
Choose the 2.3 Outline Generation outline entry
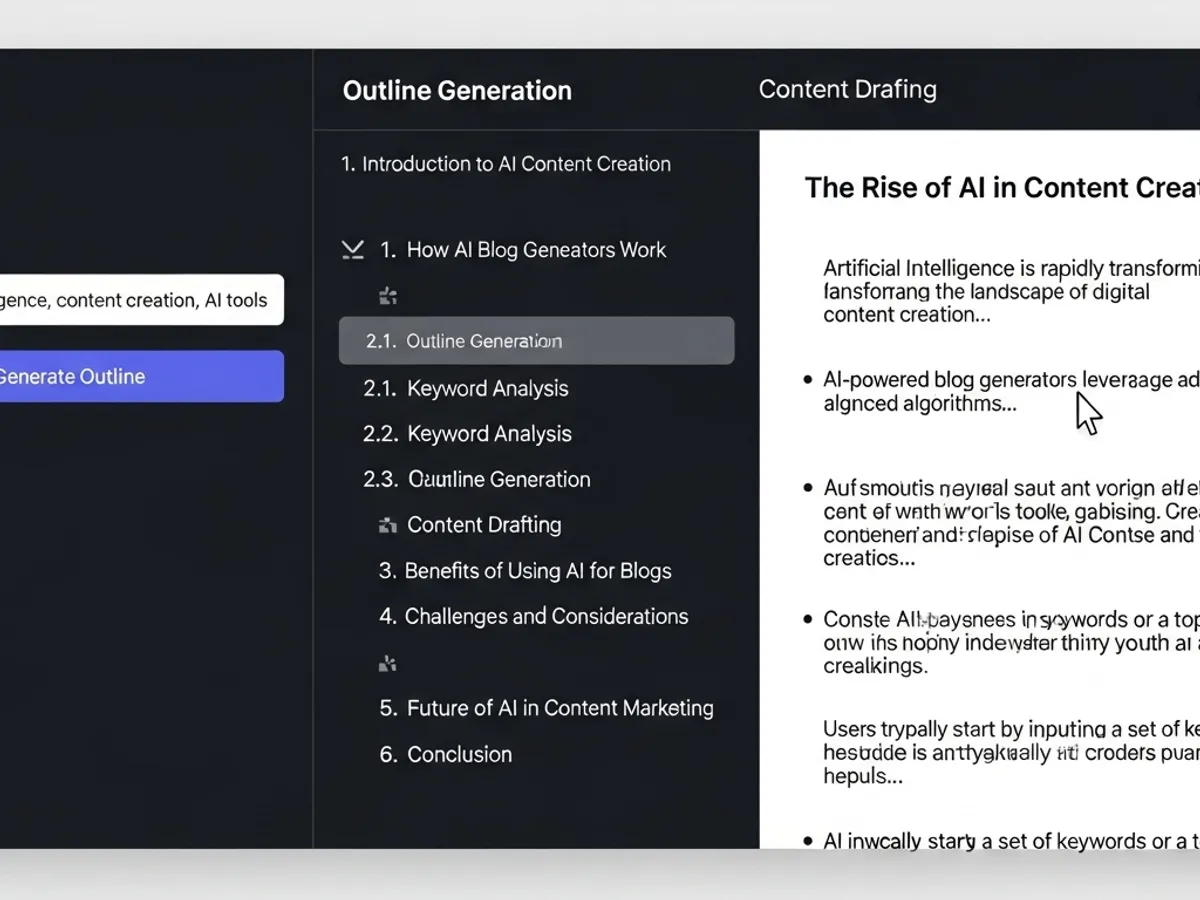pyautogui.click(x=498, y=479)
